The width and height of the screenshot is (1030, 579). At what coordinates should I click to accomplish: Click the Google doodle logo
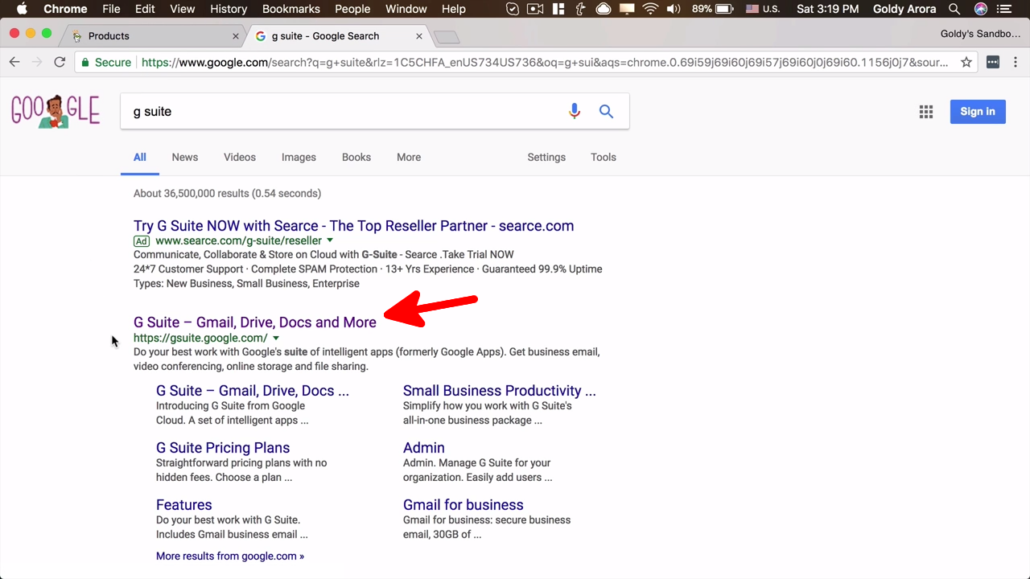point(55,110)
